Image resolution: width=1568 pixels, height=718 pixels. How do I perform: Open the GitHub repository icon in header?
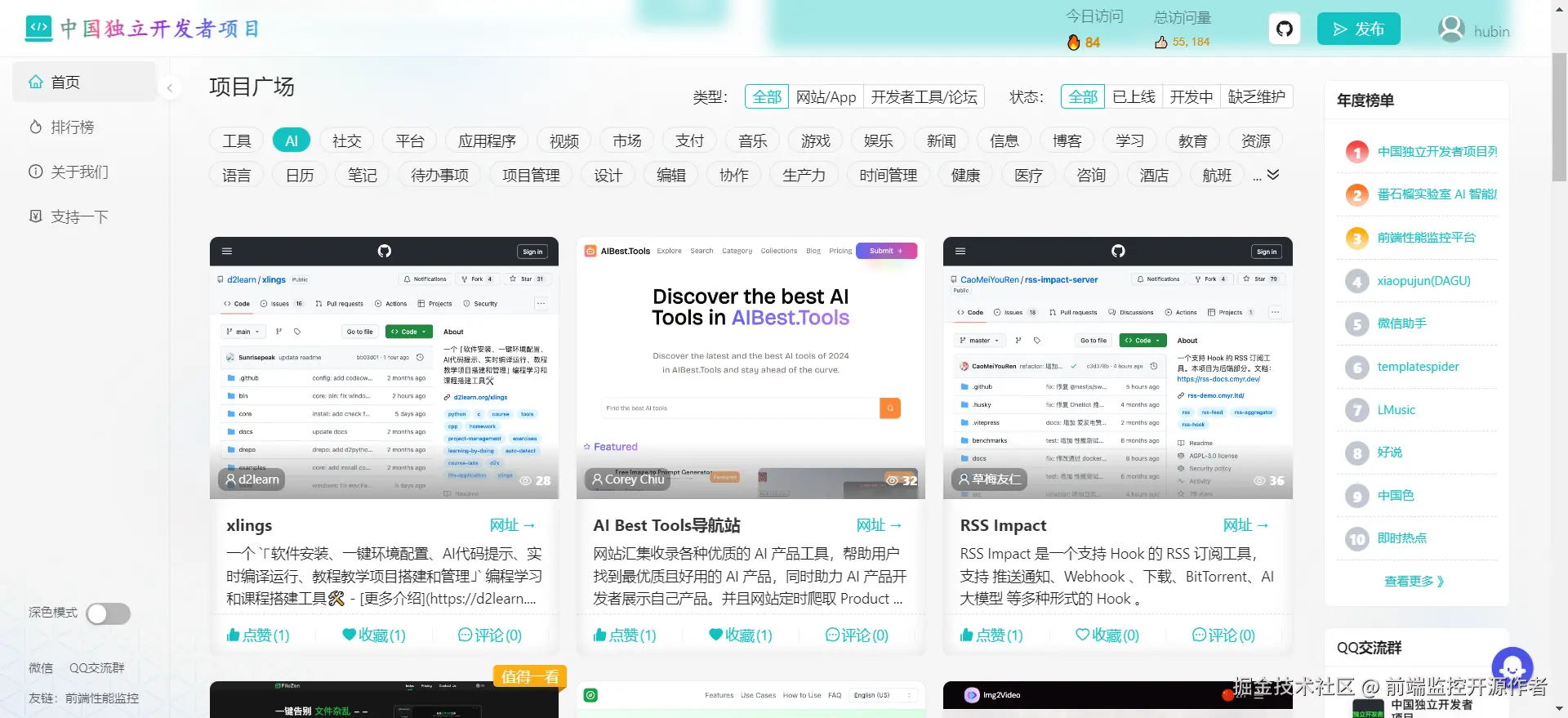[1285, 29]
